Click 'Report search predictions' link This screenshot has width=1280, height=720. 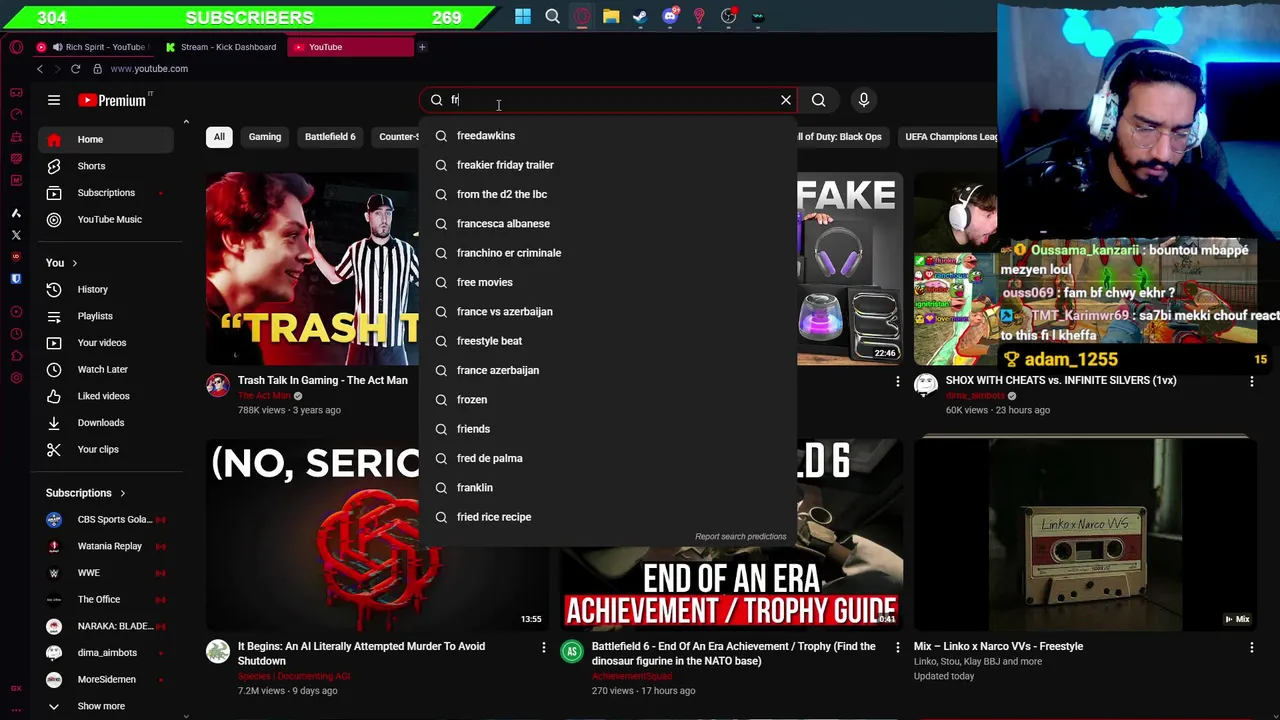point(740,537)
